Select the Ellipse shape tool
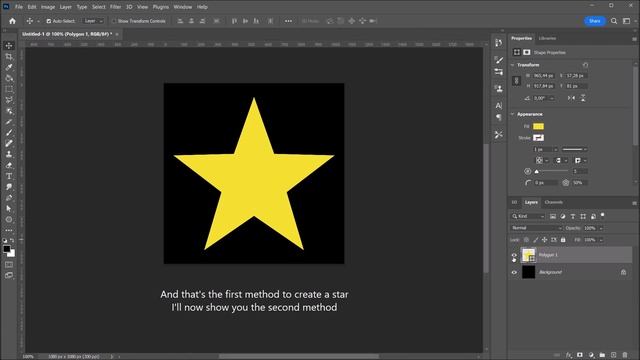Image resolution: width=640 pixels, height=360 pixels. coord(9,220)
